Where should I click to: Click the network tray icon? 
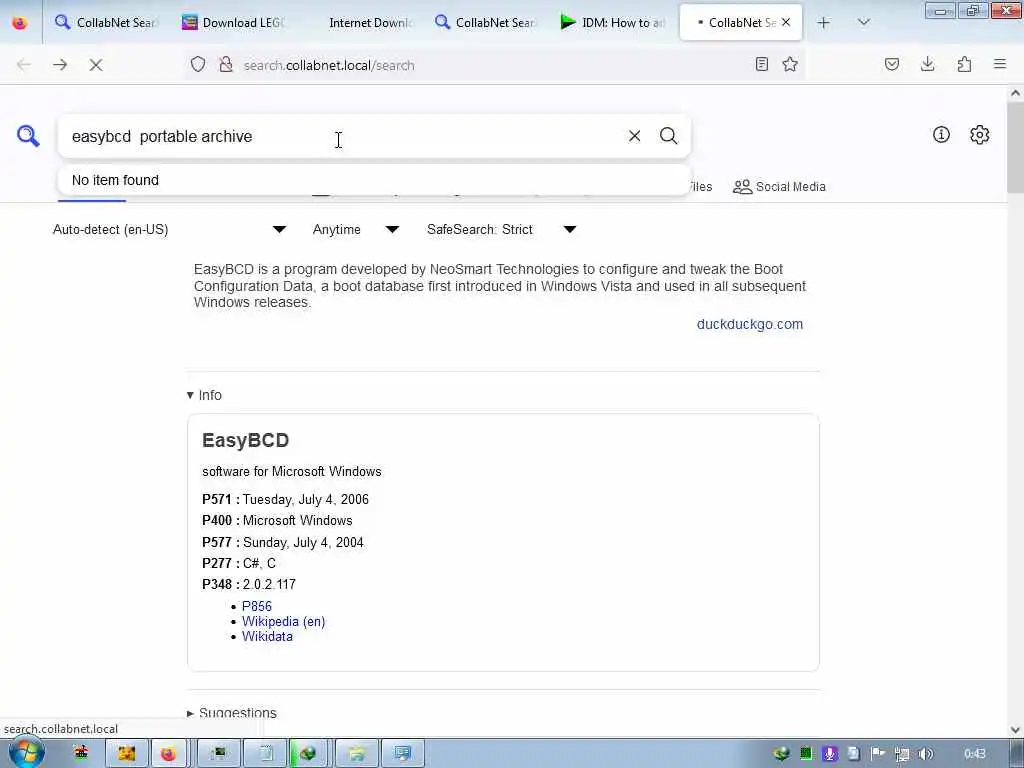(x=902, y=754)
